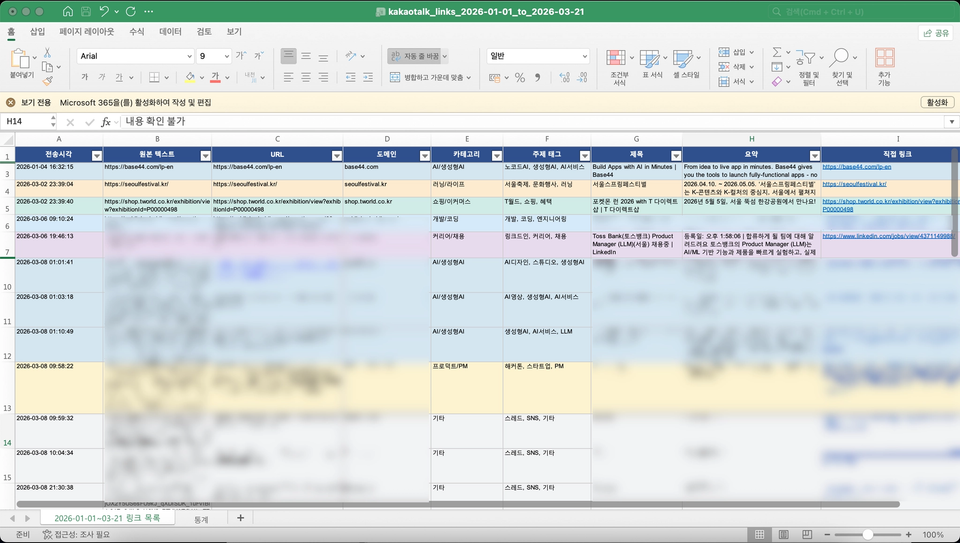Open accounting number format
Image resolution: width=960 pixels, height=543 pixels.
495,78
